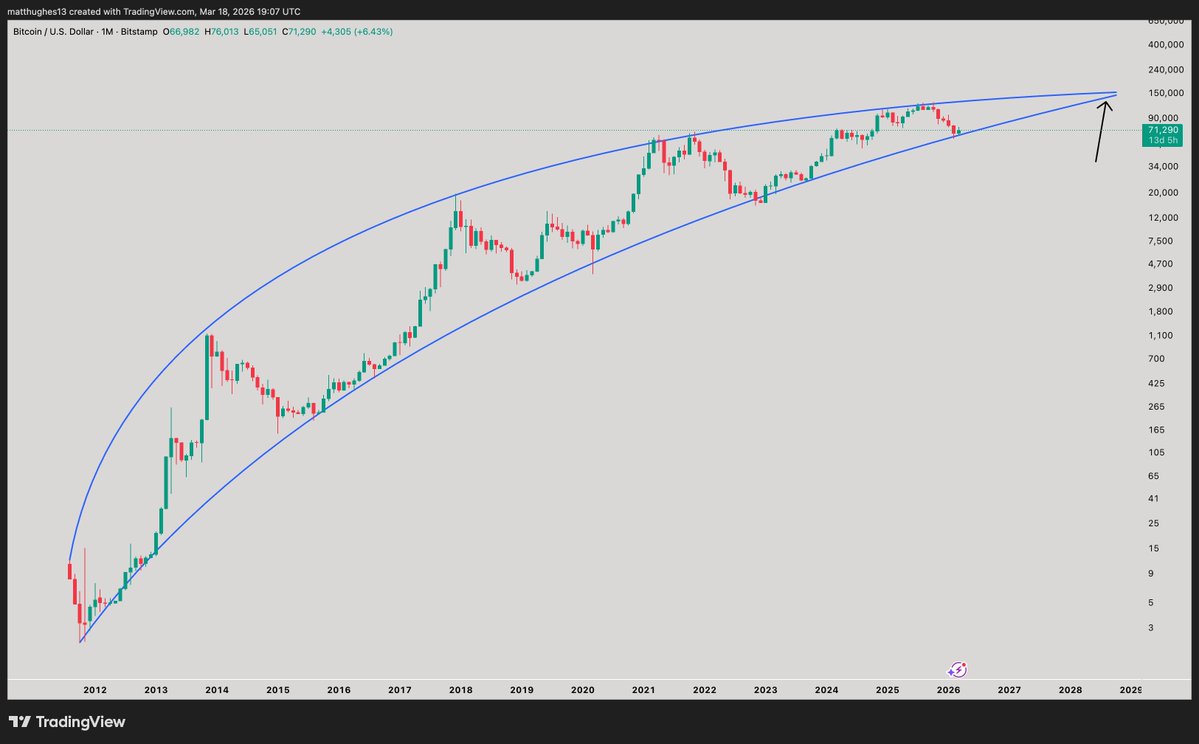1199x744 pixels.
Task: Click the purple lightning icon near 2026
Action: (957, 670)
